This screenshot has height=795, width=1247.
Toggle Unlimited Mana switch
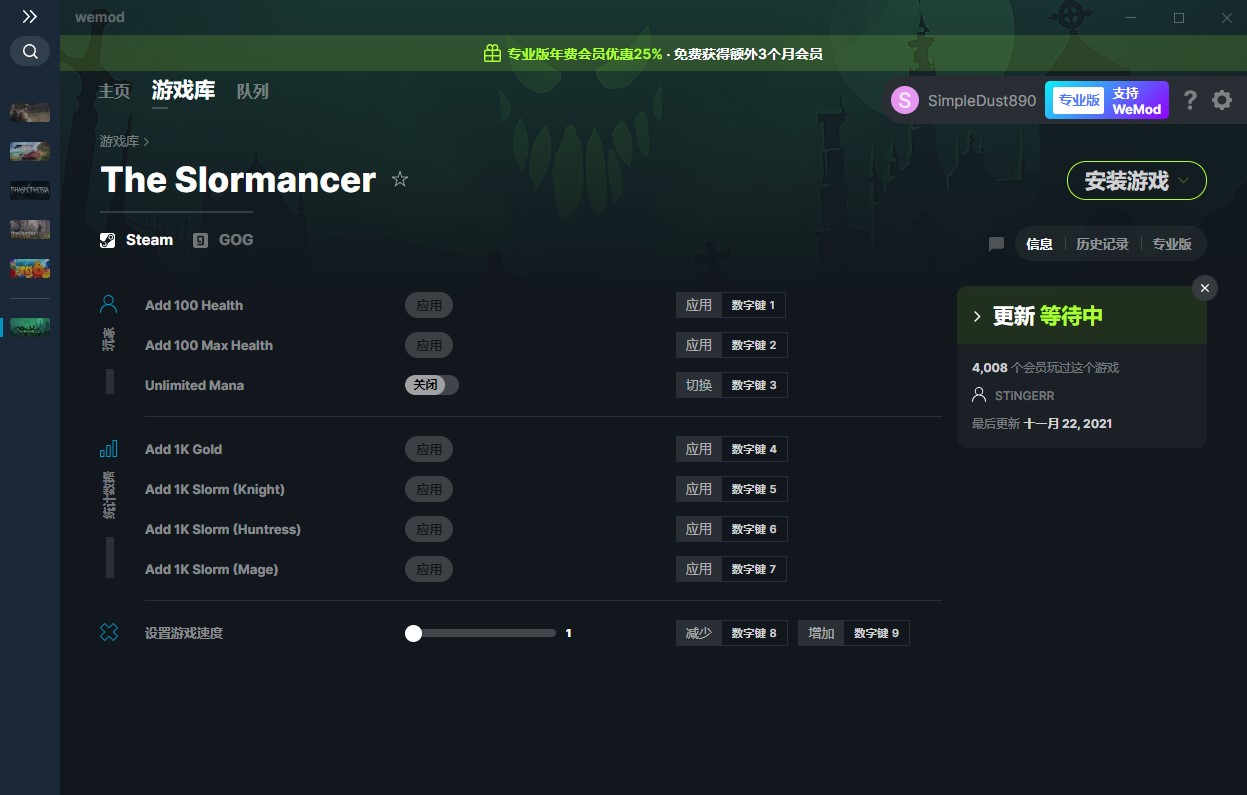pyautogui.click(x=432, y=385)
